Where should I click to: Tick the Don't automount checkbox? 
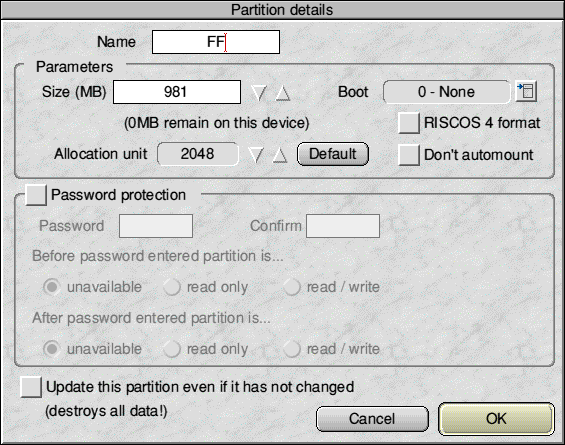coord(409,155)
